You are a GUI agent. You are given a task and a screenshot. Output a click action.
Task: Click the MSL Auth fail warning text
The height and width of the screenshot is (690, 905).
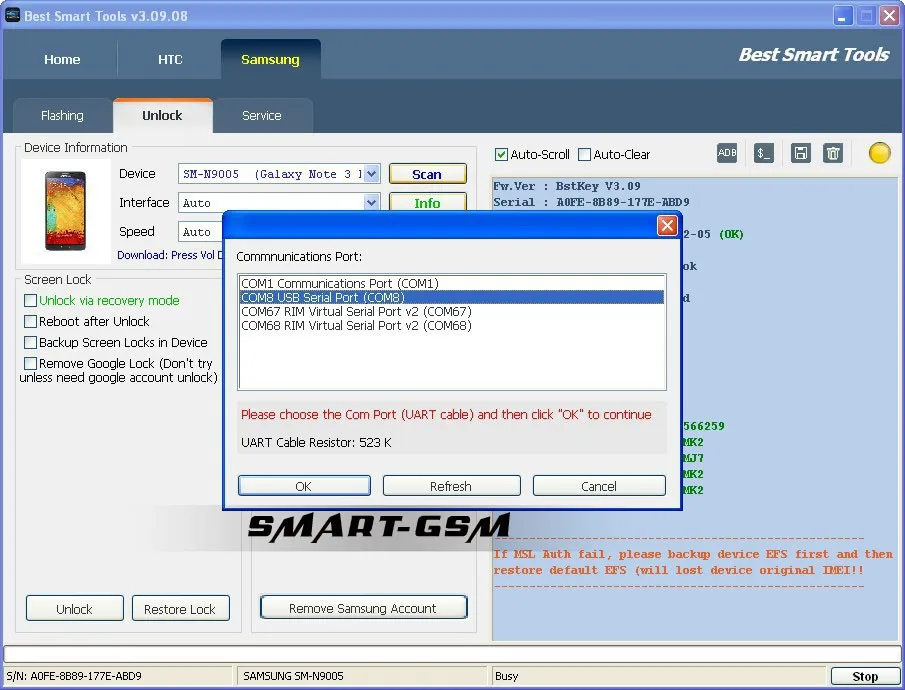click(693, 562)
